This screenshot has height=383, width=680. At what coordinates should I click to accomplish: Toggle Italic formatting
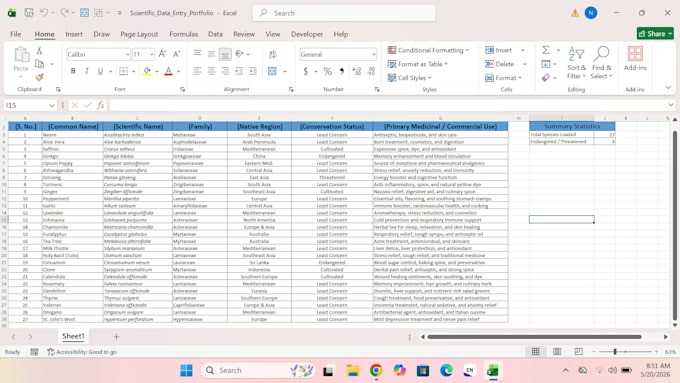pos(87,71)
